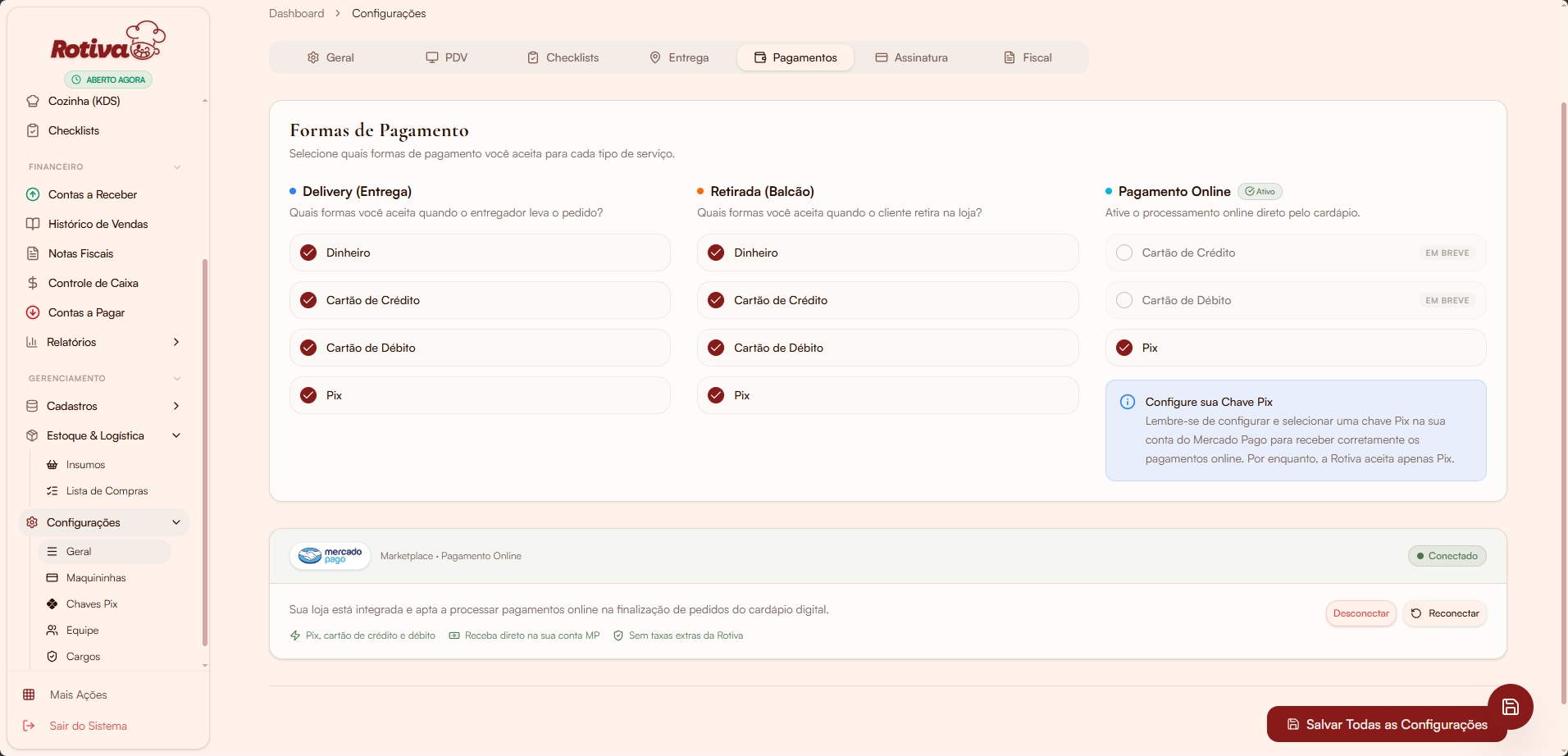Click 'Sem taxas extras da Rotiva' text
1568x756 pixels.
[686, 635]
